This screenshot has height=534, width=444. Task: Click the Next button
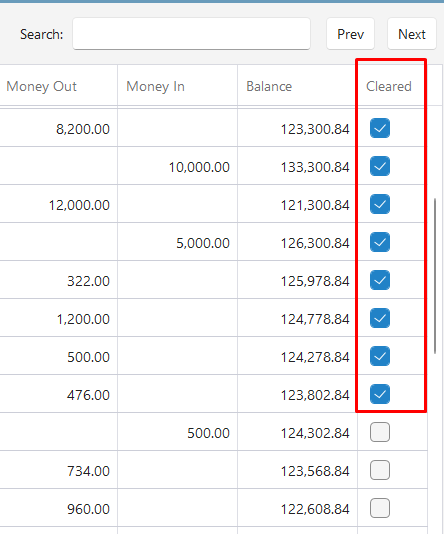tap(412, 34)
